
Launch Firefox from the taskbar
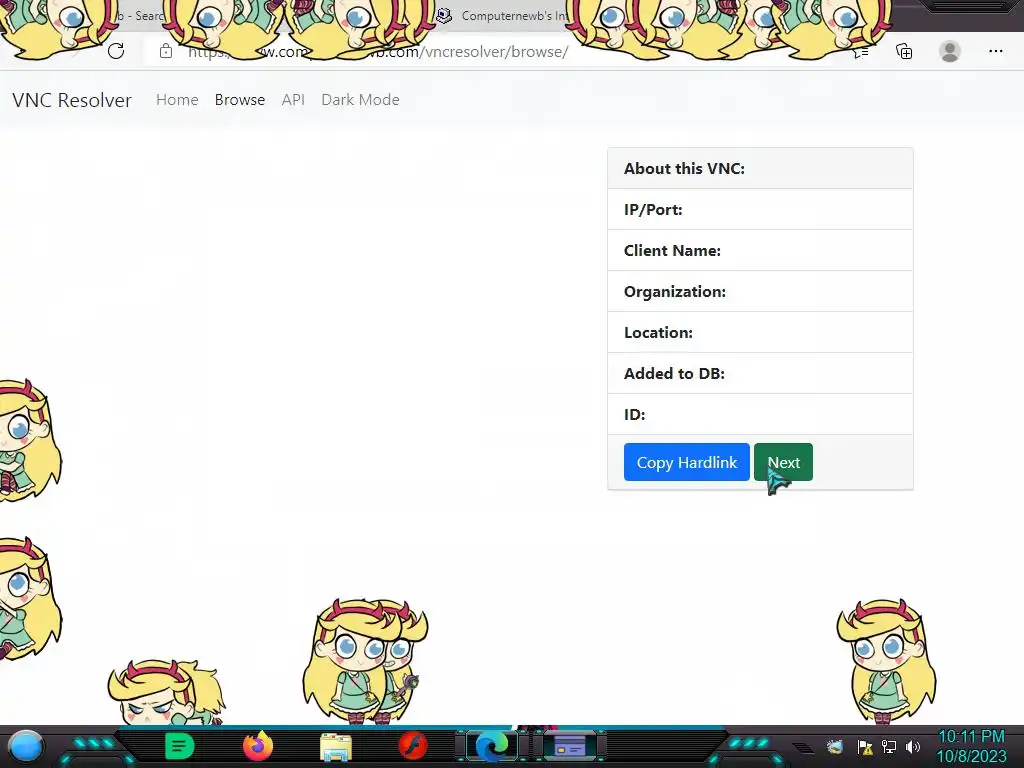257,746
